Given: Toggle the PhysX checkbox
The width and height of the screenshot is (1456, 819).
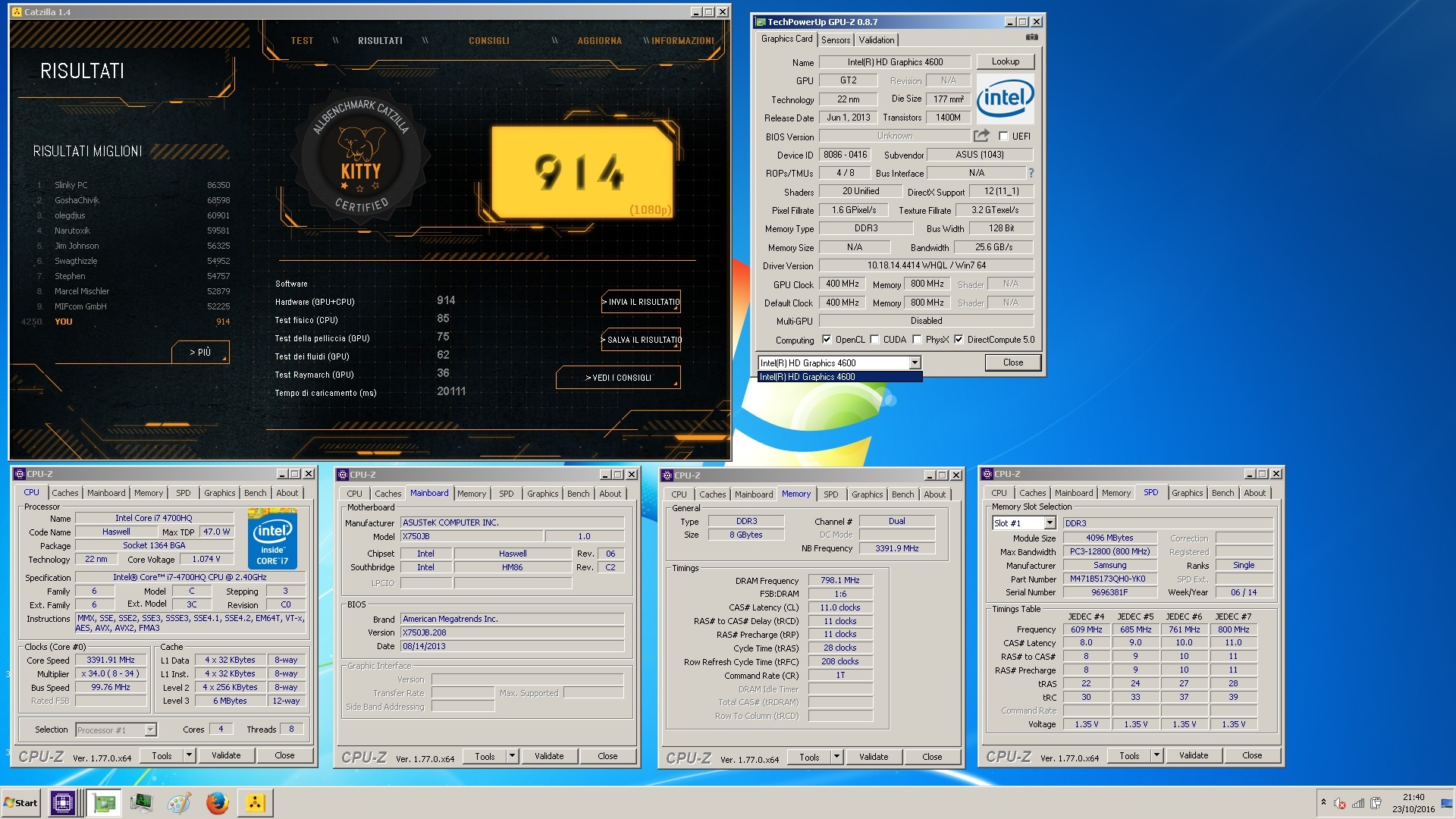Looking at the screenshot, I should 917,340.
